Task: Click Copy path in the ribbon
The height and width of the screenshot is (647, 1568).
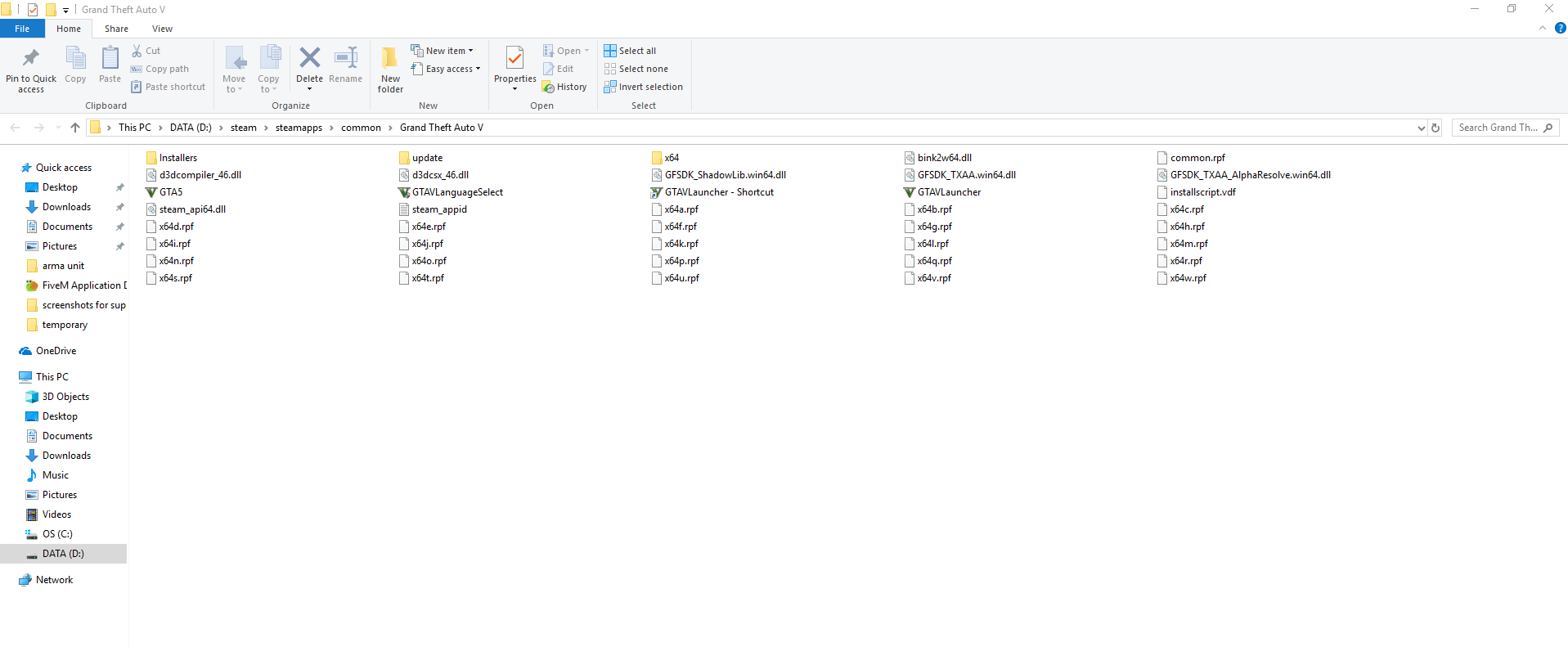Action: click(x=159, y=69)
